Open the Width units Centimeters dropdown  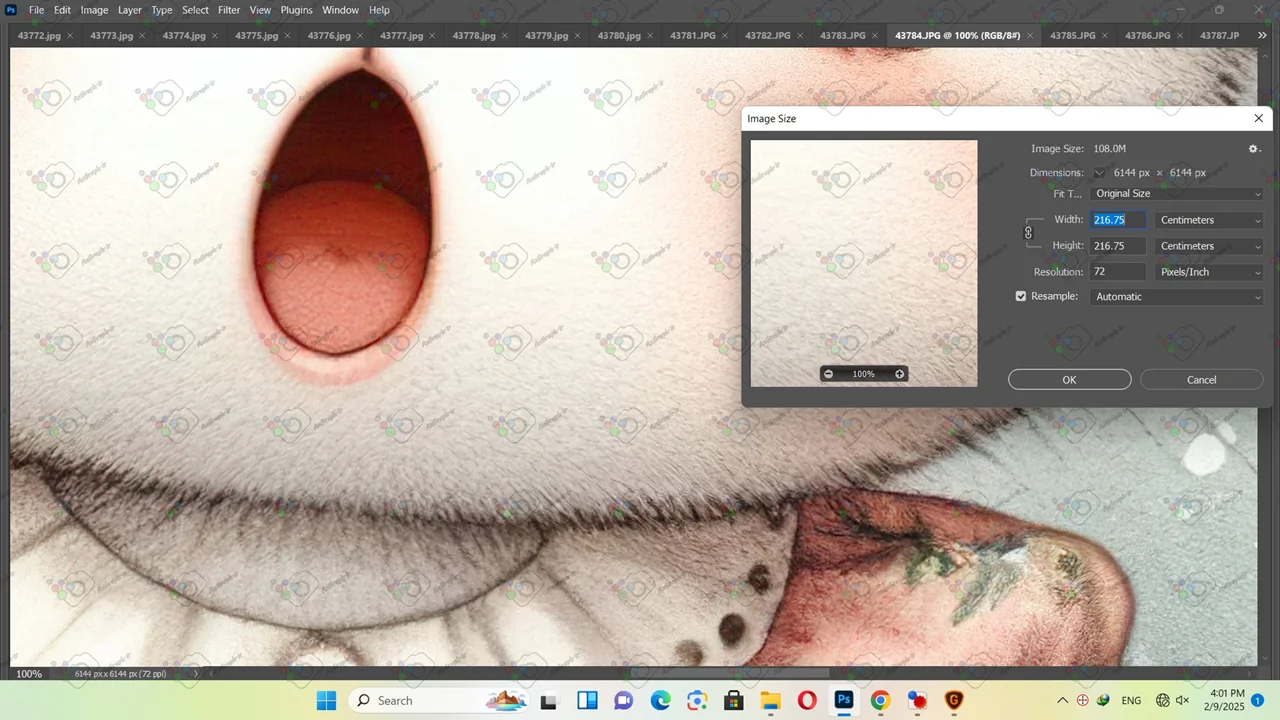[x=1209, y=220]
